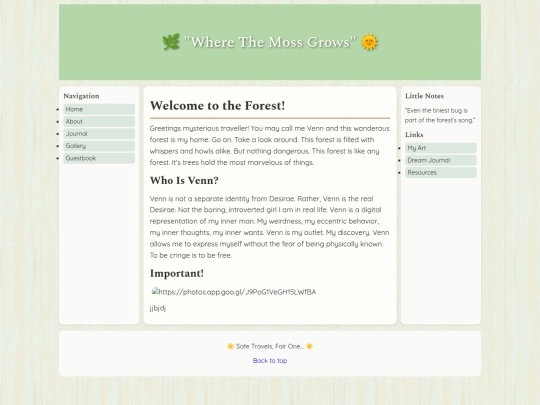Click the Who Is Venn? heading
Viewport: 540px width, 405px height.
[184, 180]
